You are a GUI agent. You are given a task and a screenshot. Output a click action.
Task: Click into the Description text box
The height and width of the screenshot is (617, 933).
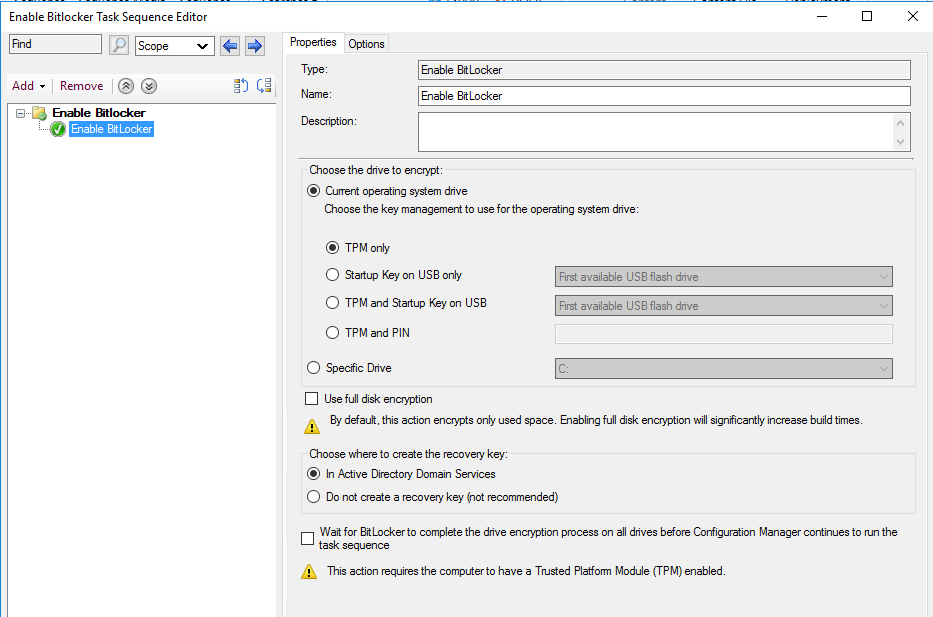coord(655,131)
